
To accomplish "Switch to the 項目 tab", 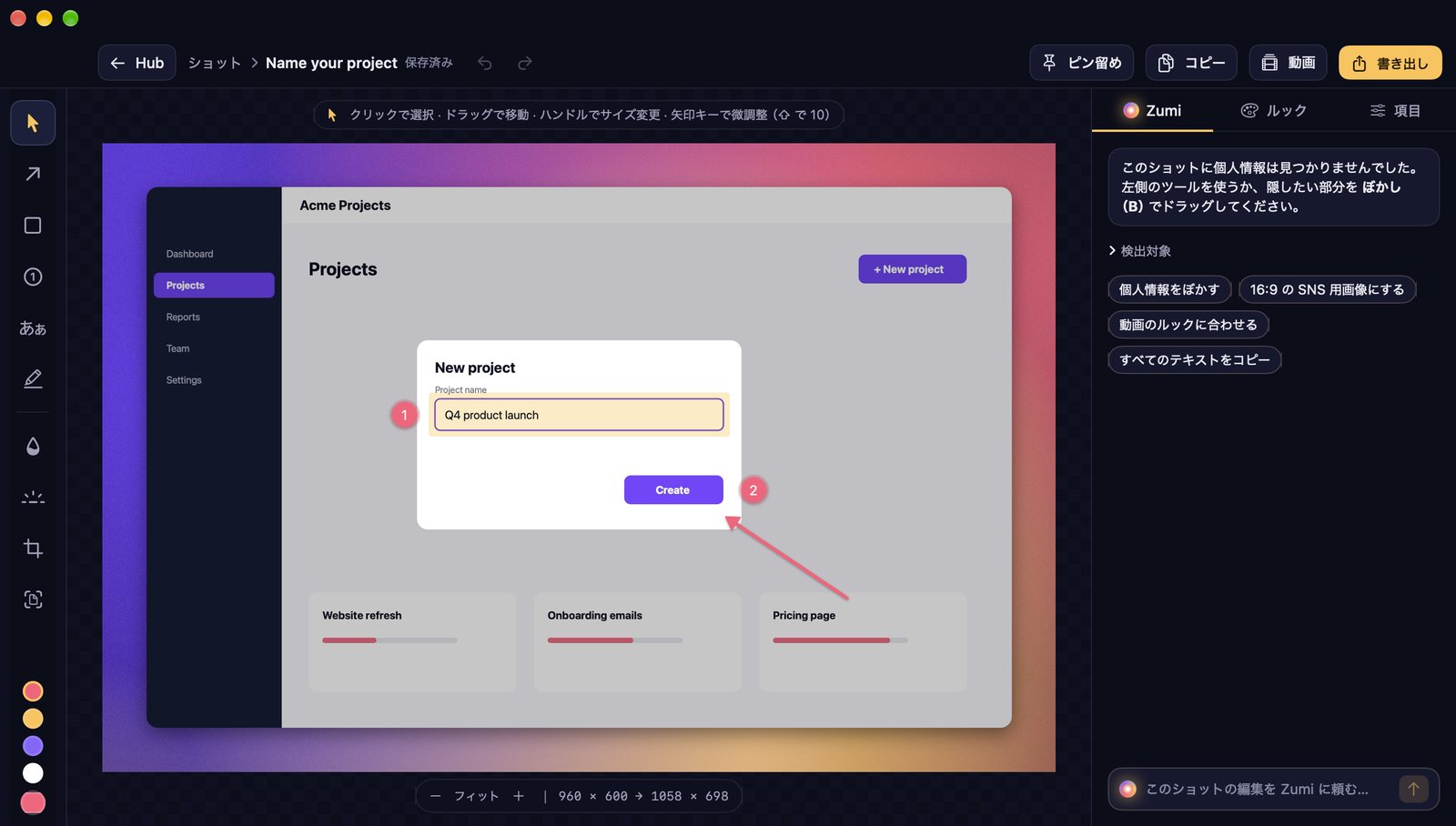I will click(x=1395, y=111).
